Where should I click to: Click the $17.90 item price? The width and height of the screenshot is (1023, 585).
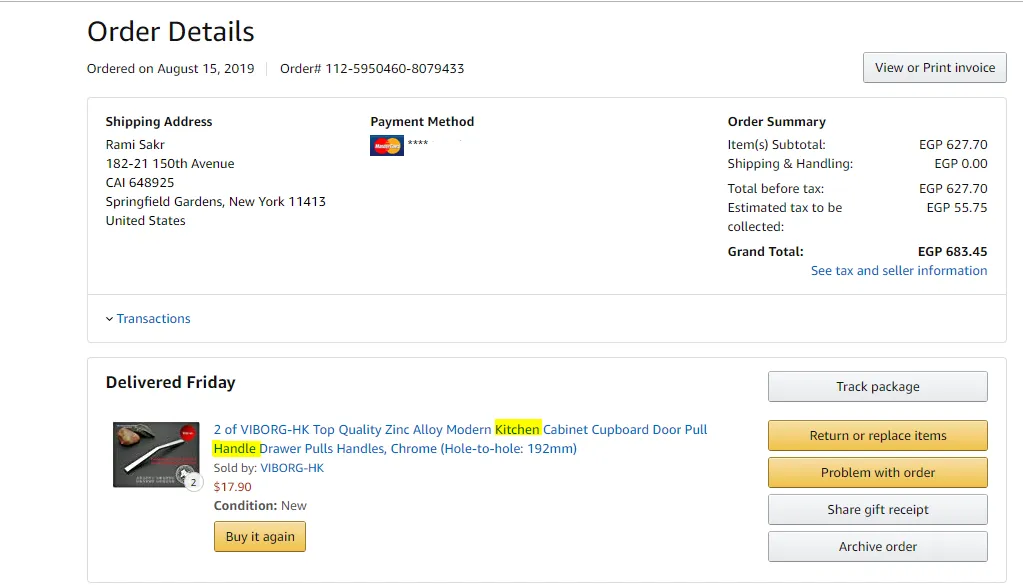point(232,487)
